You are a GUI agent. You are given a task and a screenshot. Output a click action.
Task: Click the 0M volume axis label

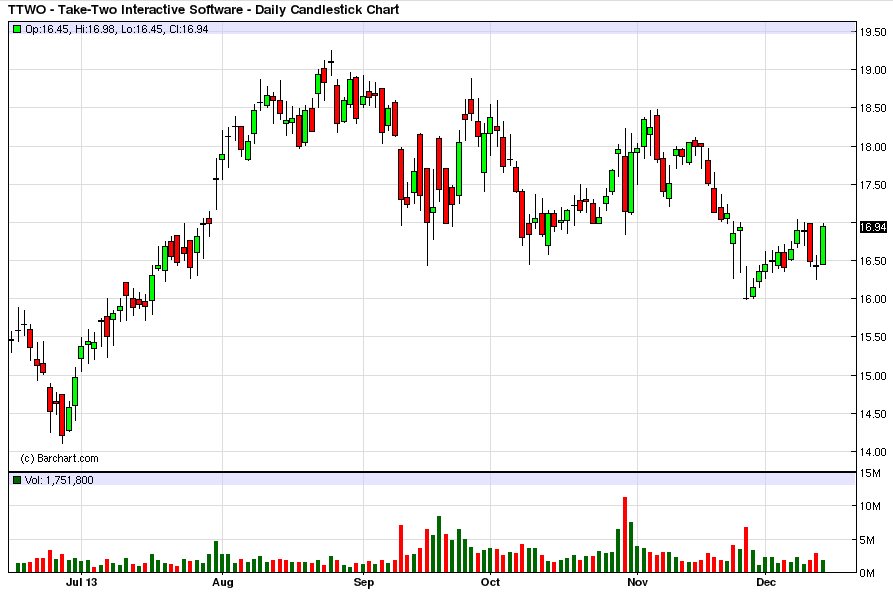coord(867,573)
